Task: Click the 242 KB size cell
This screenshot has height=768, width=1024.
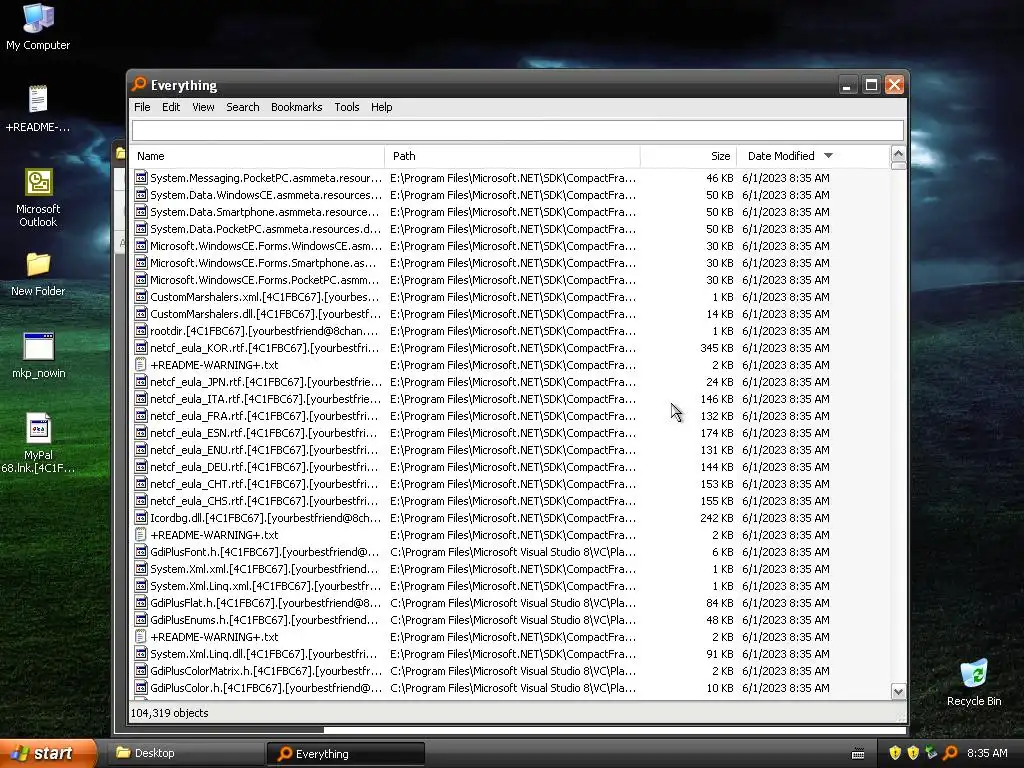Action: pos(716,518)
